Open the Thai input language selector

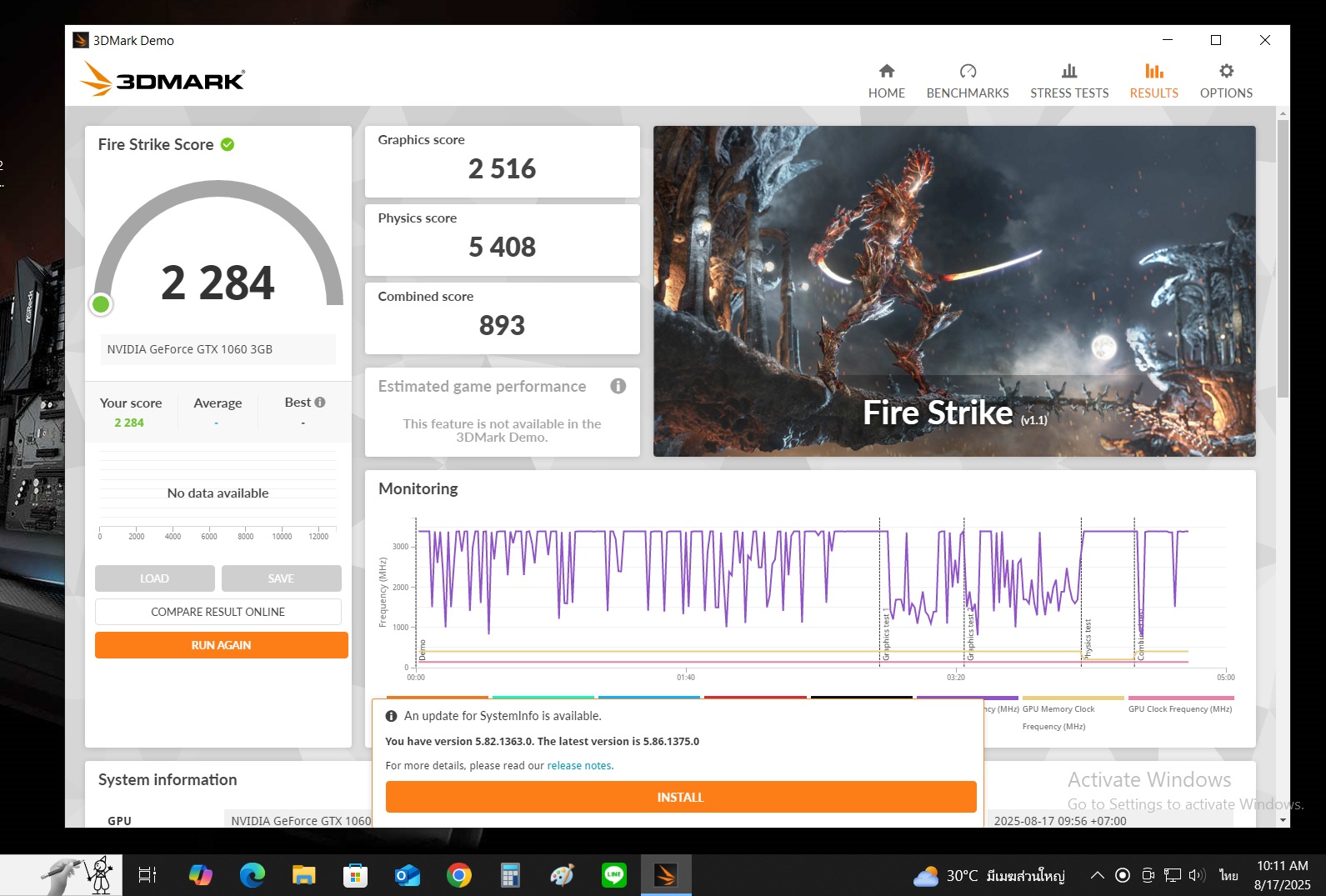[1228, 875]
